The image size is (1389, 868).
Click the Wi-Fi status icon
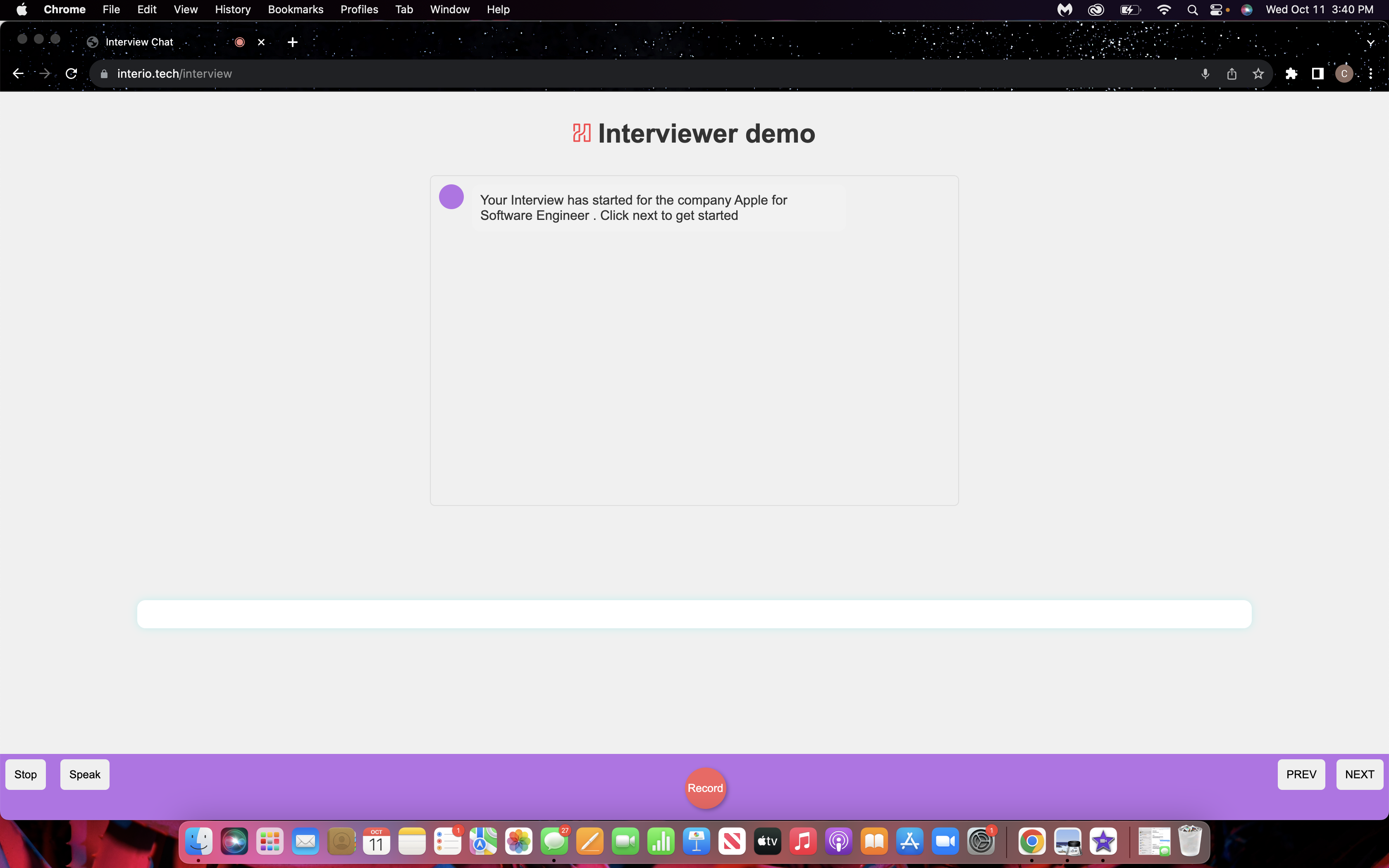click(1164, 9)
